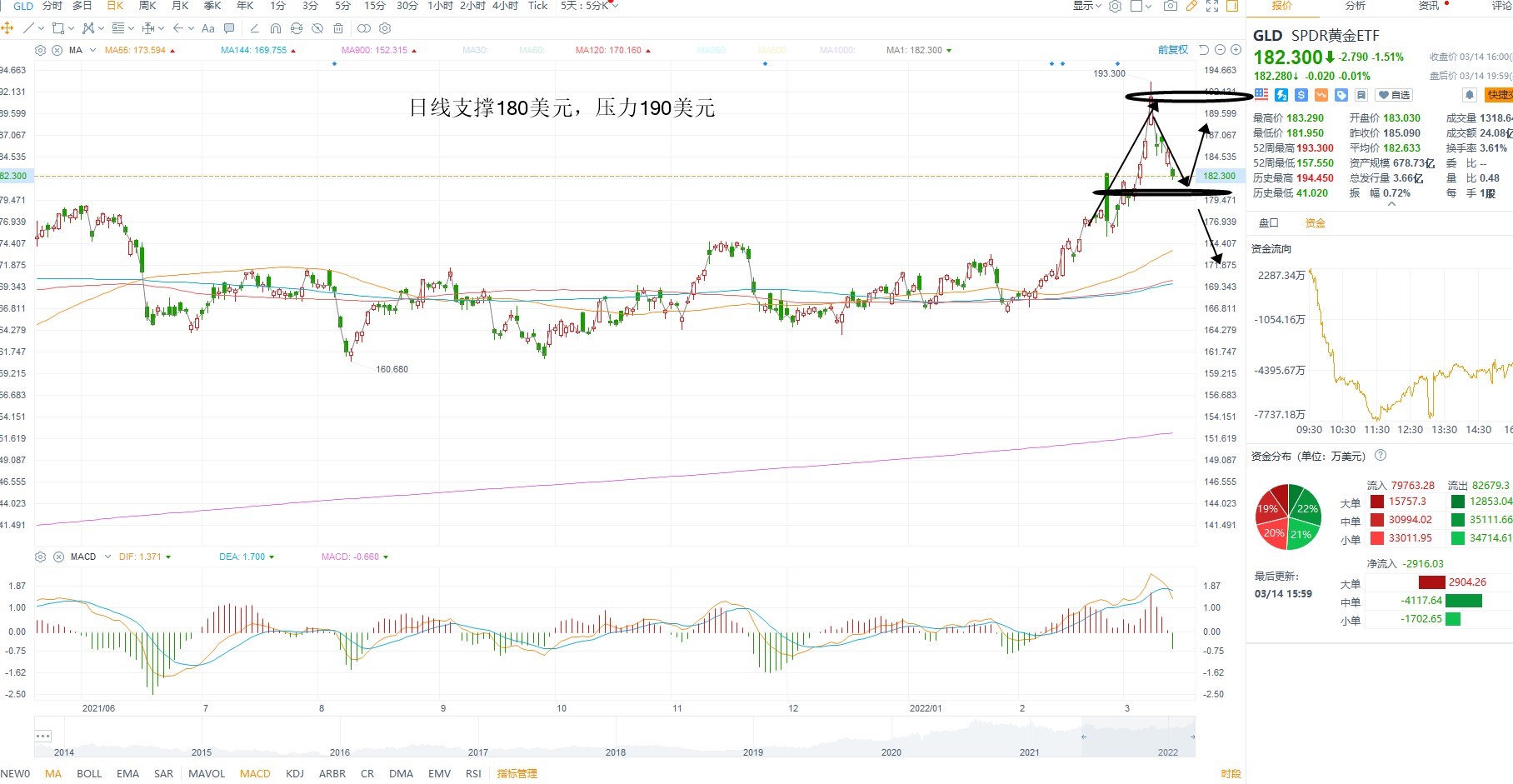Open the 资讯 news tab
This screenshot has width=1513, height=784.
click(1428, 6)
